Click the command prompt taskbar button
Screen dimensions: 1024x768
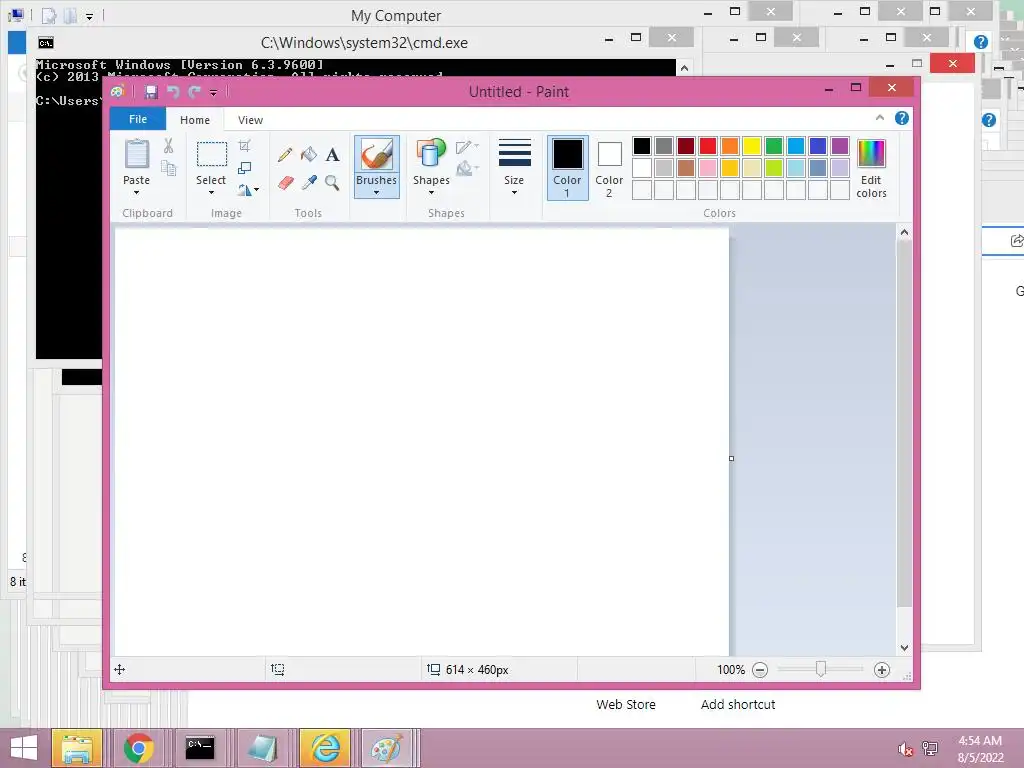pyautogui.click(x=200, y=748)
